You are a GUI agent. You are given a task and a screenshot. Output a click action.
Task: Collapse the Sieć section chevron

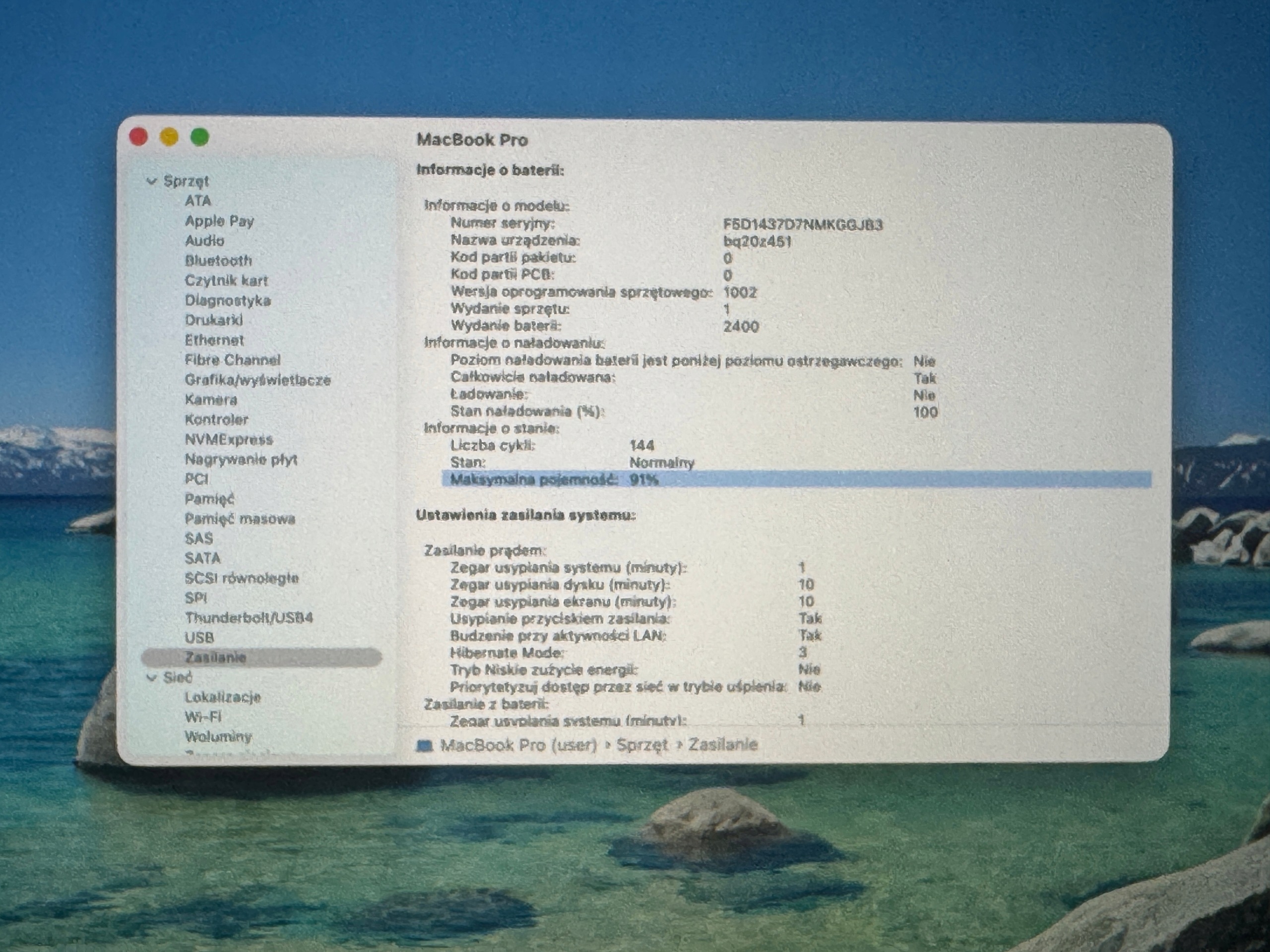pos(152,678)
